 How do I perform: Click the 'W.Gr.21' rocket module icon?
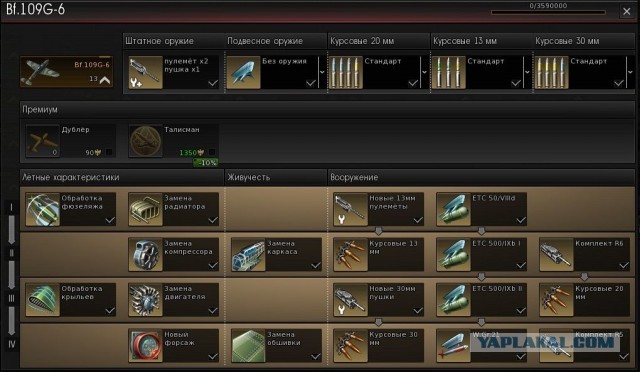click(x=453, y=346)
